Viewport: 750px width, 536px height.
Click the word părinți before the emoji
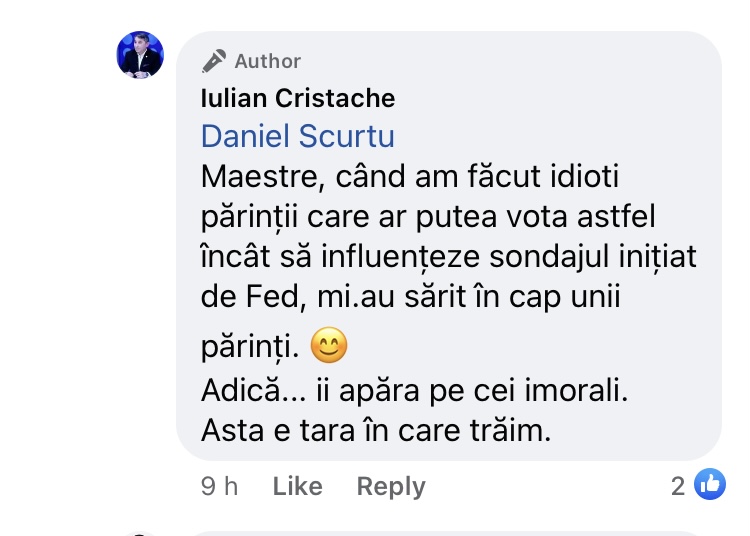click(x=250, y=348)
